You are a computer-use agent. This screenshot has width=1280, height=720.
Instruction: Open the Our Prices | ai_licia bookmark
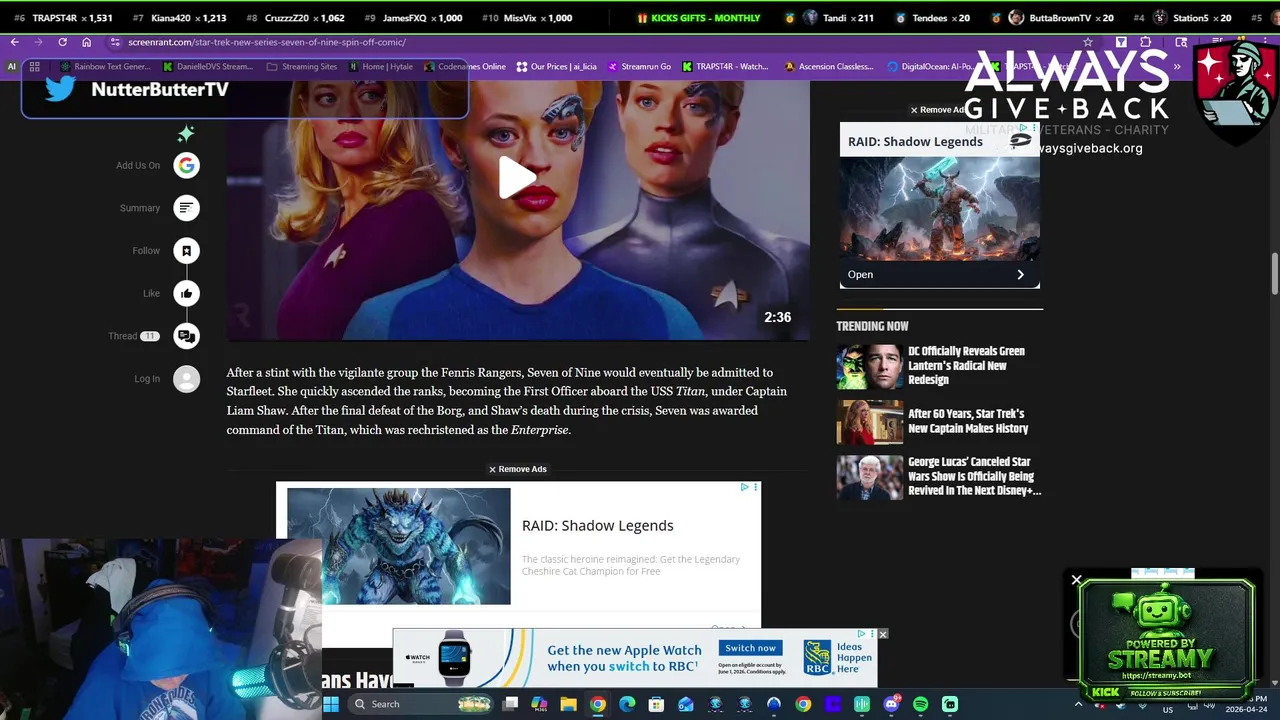point(556,66)
